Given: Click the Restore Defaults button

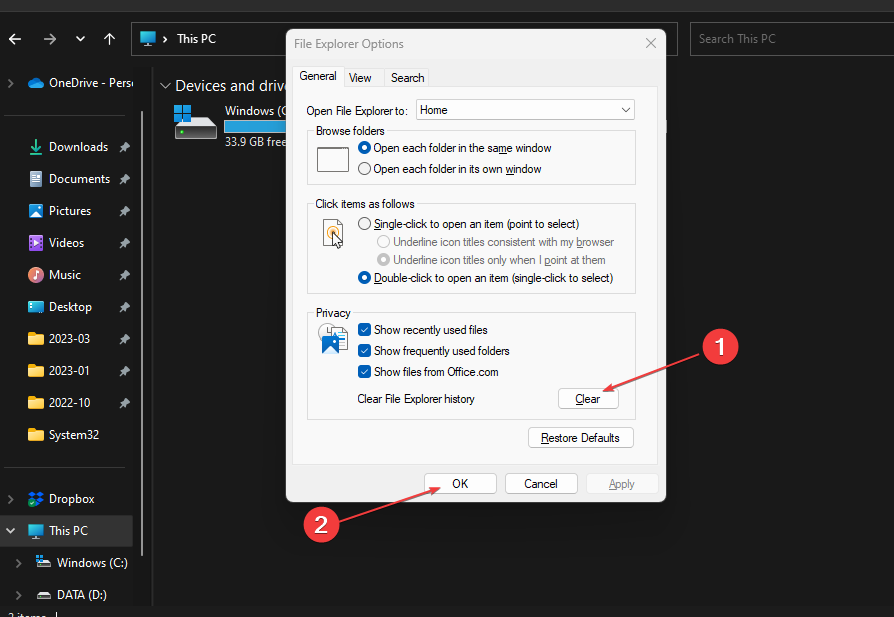Looking at the screenshot, I should (x=580, y=438).
